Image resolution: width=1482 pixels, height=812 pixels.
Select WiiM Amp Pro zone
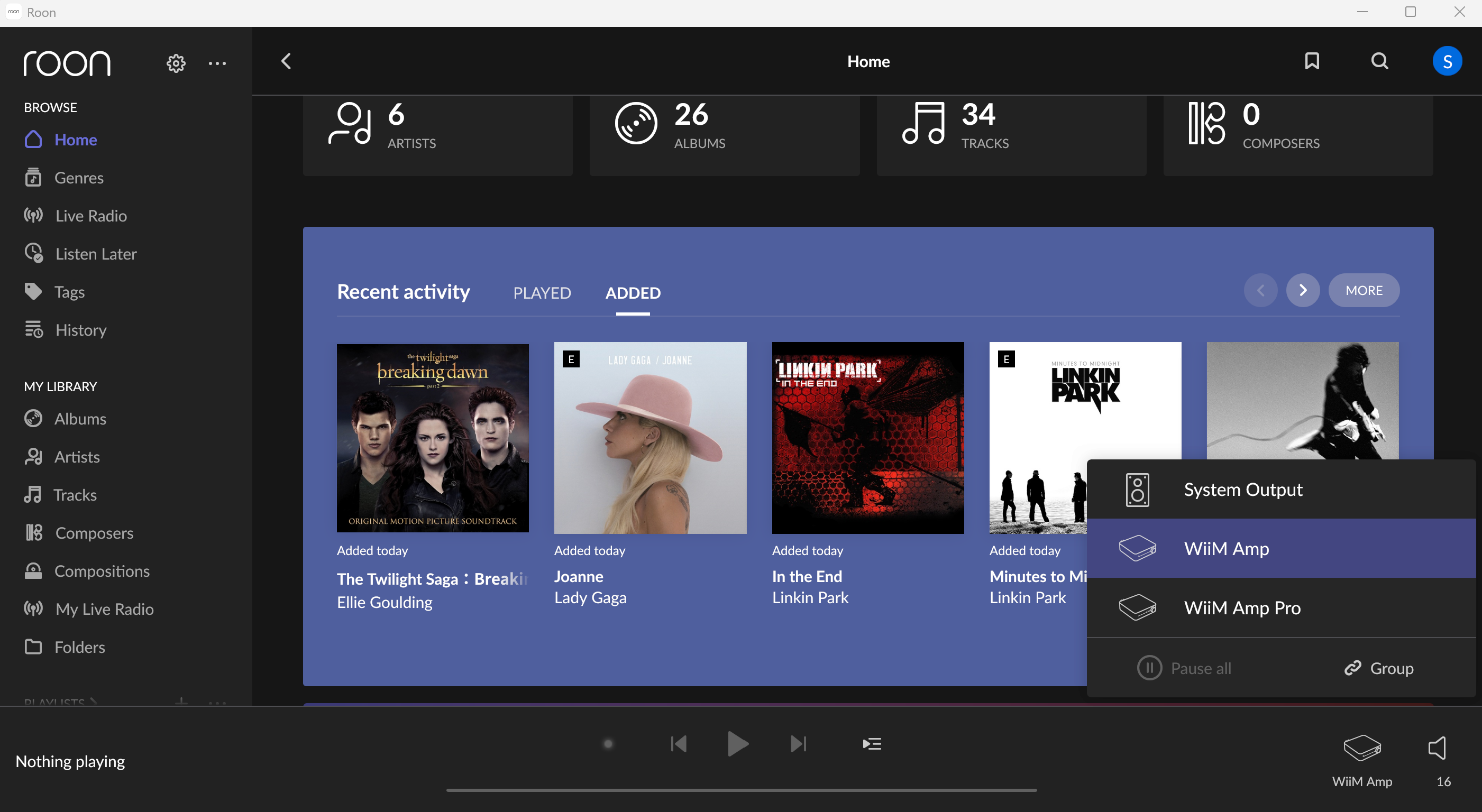[x=1242, y=608]
